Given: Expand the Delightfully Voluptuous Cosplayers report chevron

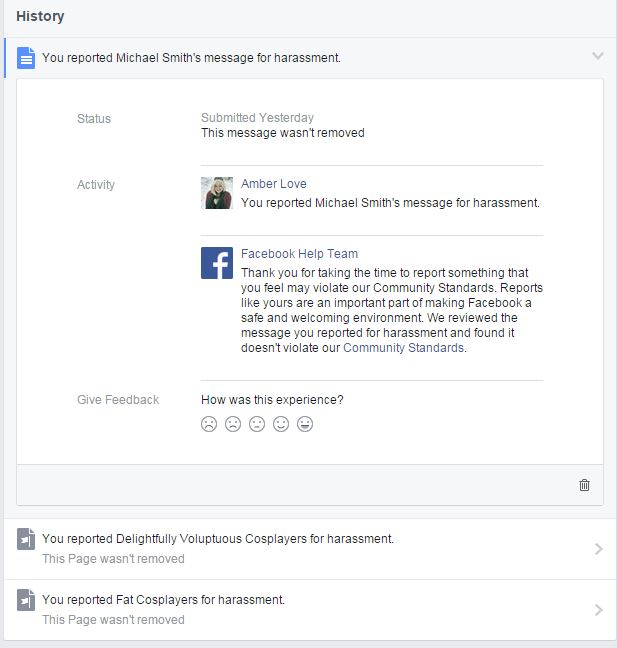Looking at the screenshot, I should pyautogui.click(x=598, y=549).
